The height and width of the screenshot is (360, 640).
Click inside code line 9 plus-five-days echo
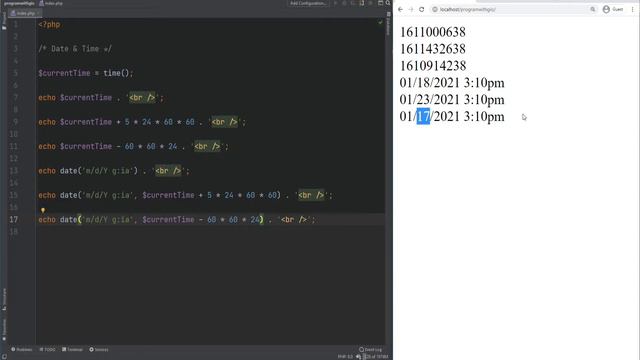pyautogui.click(x=142, y=122)
